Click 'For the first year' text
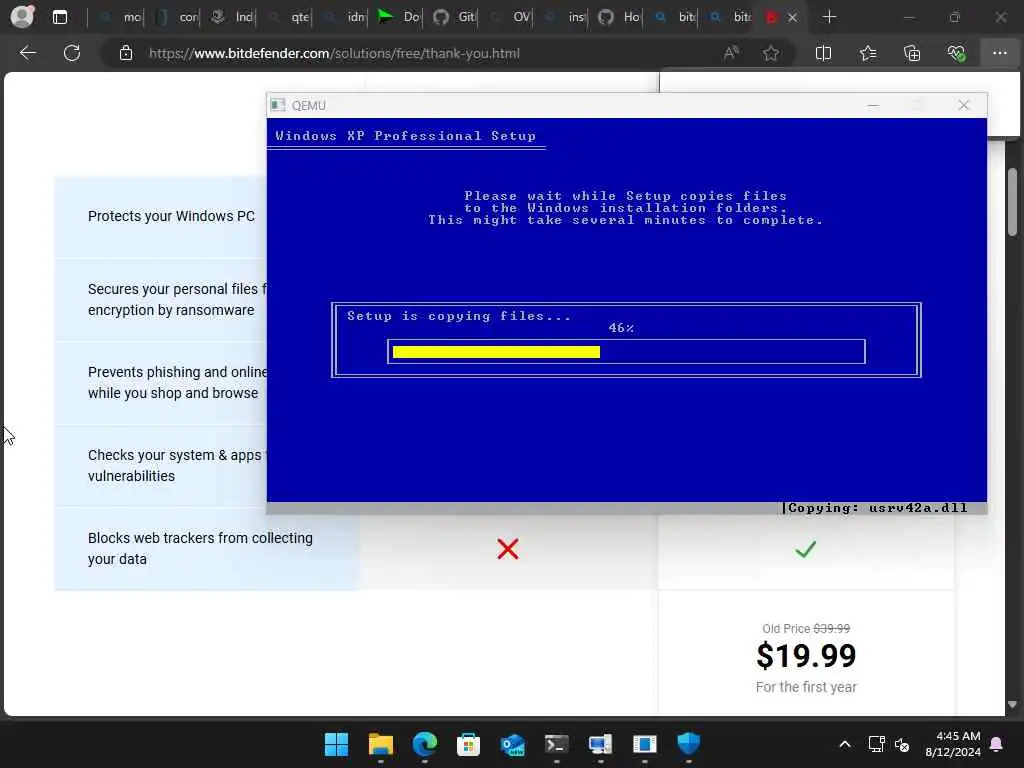This screenshot has width=1024, height=768. click(x=806, y=687)
